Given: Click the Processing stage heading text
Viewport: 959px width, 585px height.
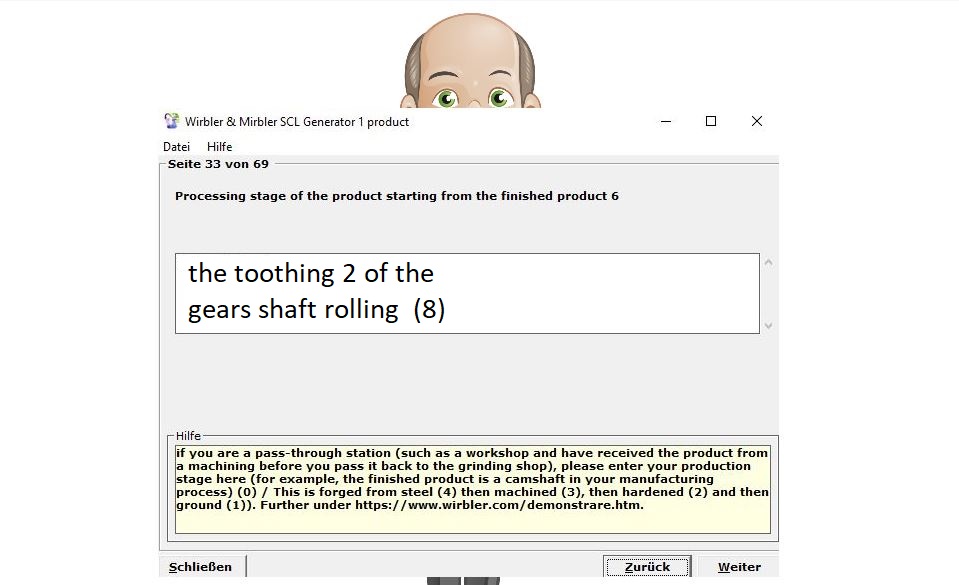Looking at the screenshot, I should point(396,196).
